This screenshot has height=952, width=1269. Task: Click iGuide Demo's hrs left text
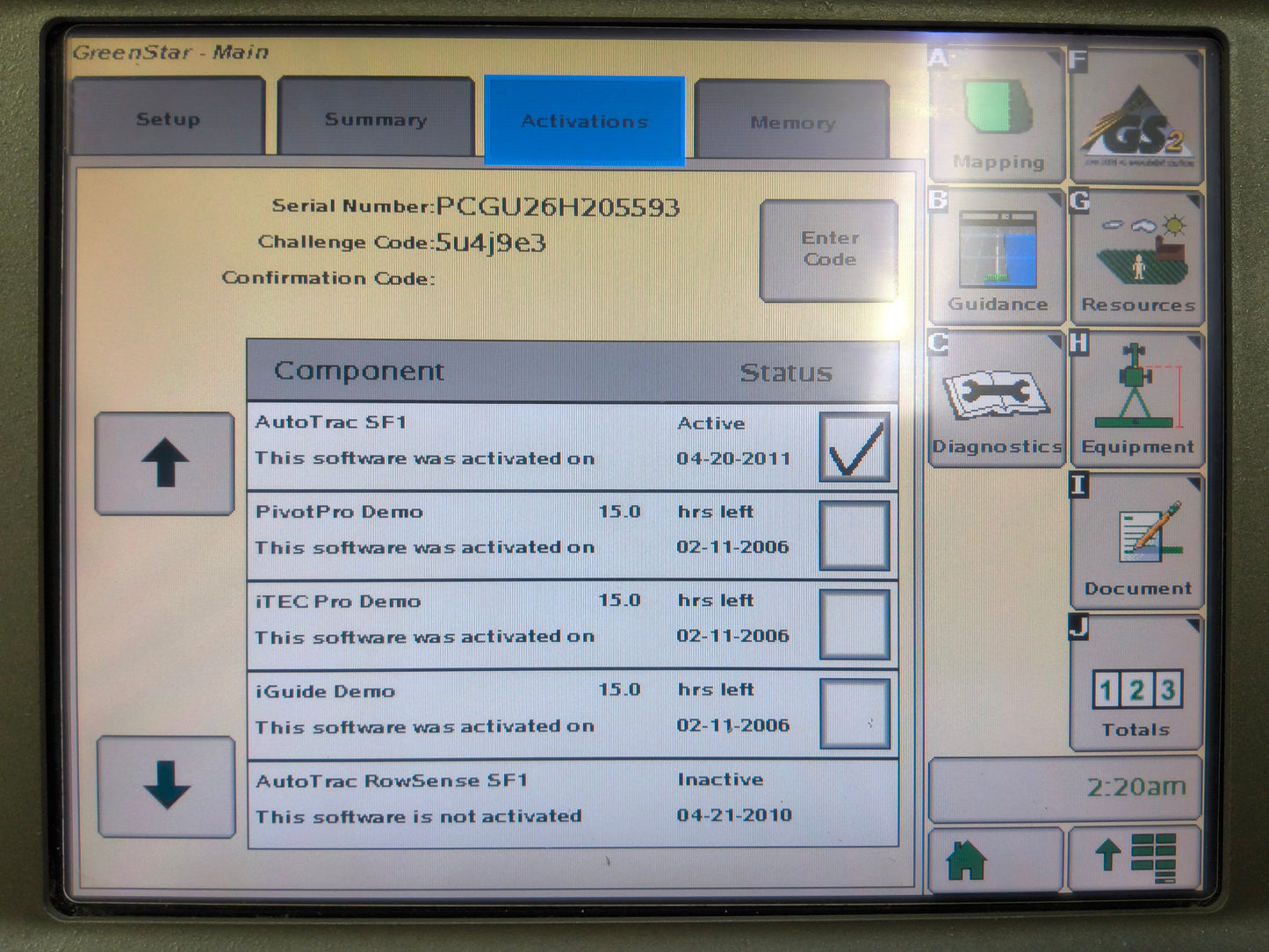[716, 689]
